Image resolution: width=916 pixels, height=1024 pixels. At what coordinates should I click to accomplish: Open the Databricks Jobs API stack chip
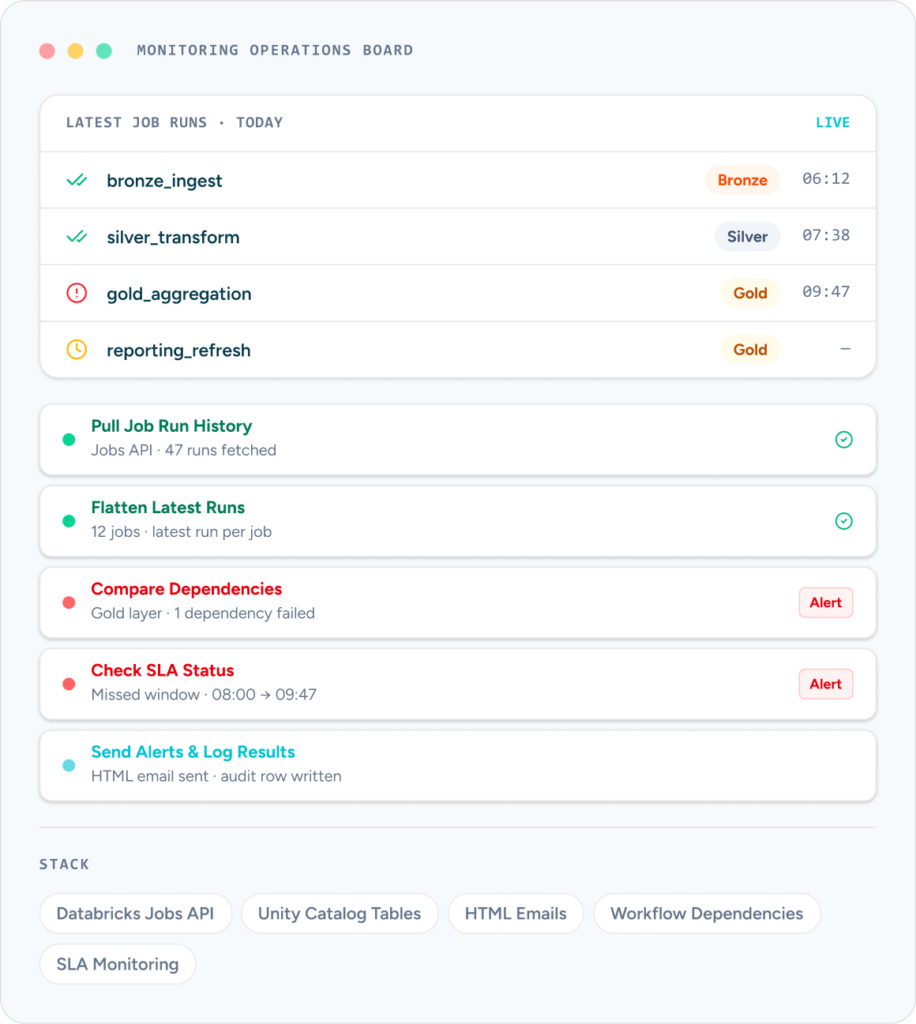point(135,914)
